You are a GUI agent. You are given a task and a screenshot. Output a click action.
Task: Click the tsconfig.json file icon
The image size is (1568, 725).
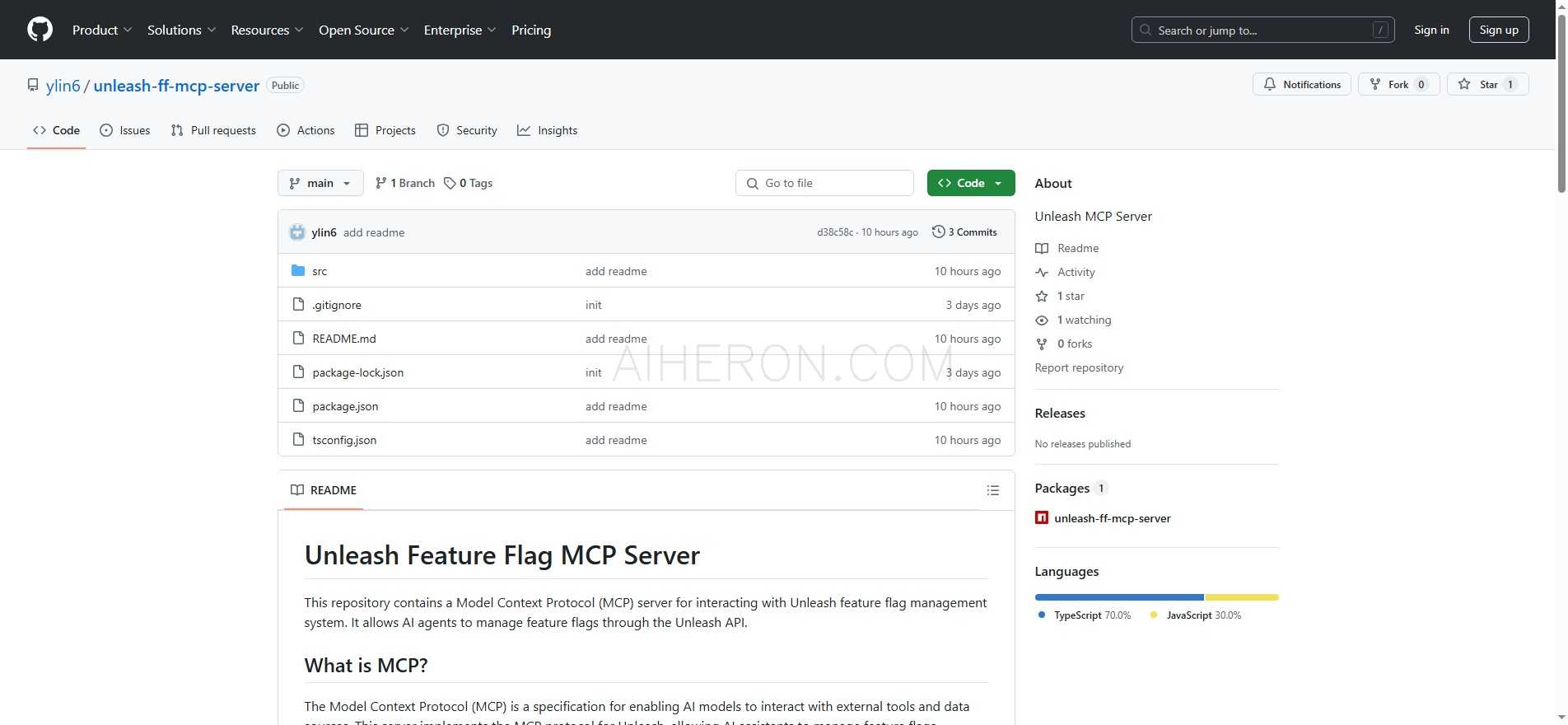[298, 440]
